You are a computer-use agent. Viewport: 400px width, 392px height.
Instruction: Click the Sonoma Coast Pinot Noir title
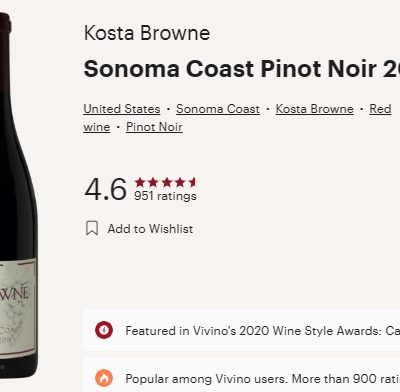(242, 69)
